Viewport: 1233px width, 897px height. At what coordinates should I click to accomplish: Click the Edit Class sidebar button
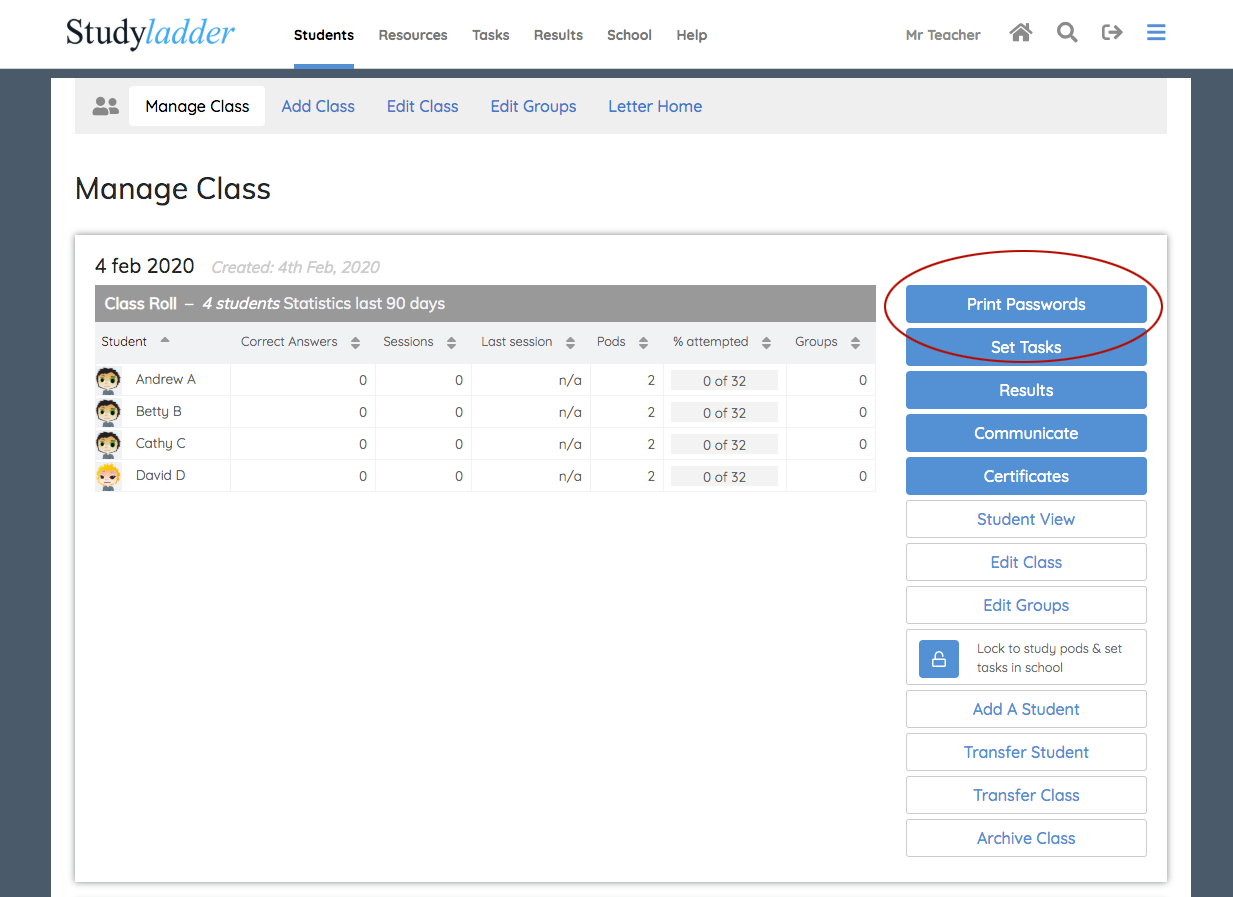(1026, 562)
